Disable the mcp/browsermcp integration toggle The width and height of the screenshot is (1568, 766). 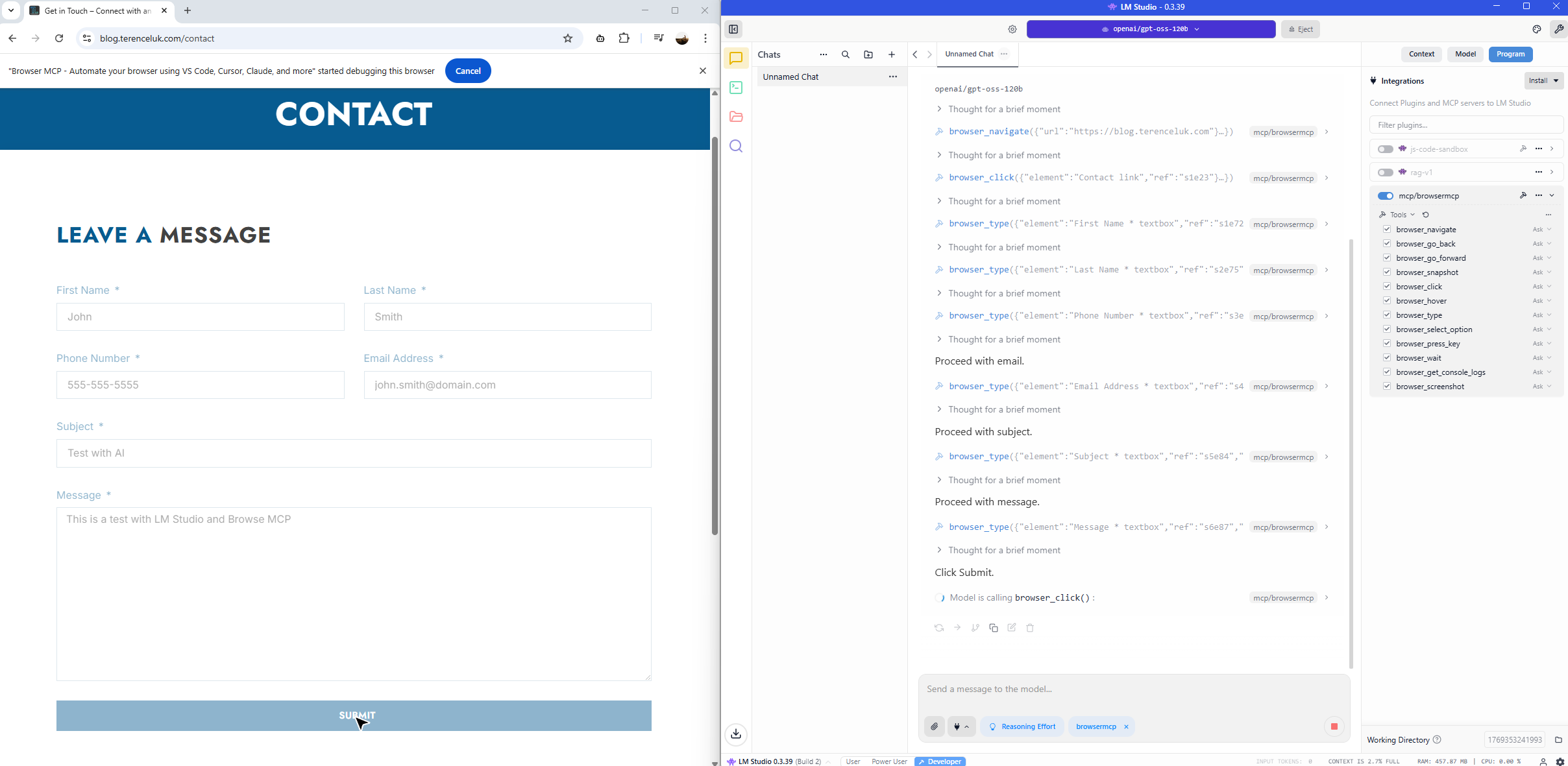coord(1385,196)
